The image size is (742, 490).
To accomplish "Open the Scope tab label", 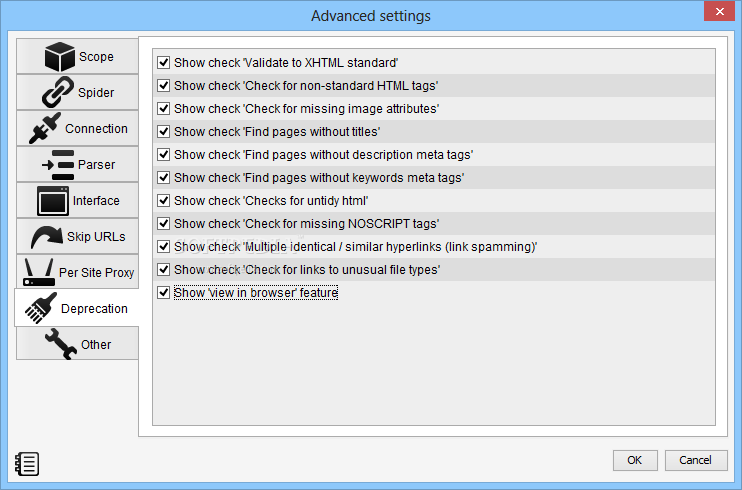I will point(97,57).
